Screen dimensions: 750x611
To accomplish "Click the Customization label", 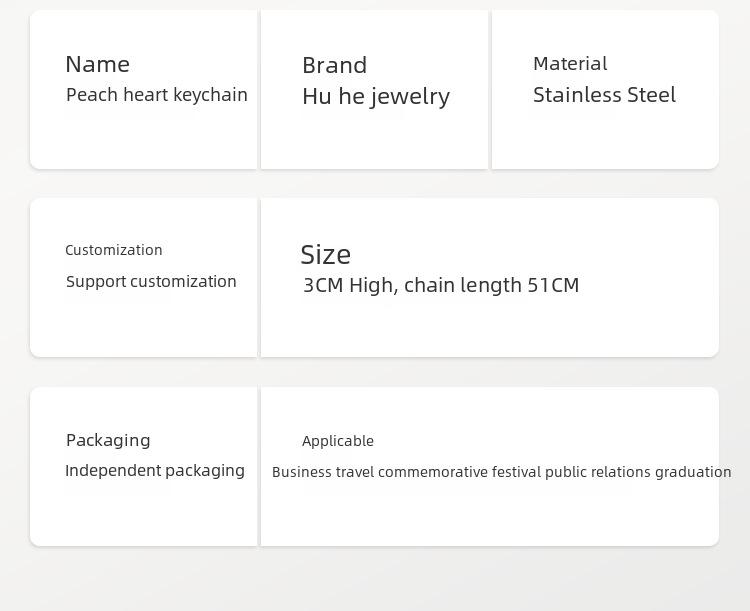I will click(x=114, y=250).
